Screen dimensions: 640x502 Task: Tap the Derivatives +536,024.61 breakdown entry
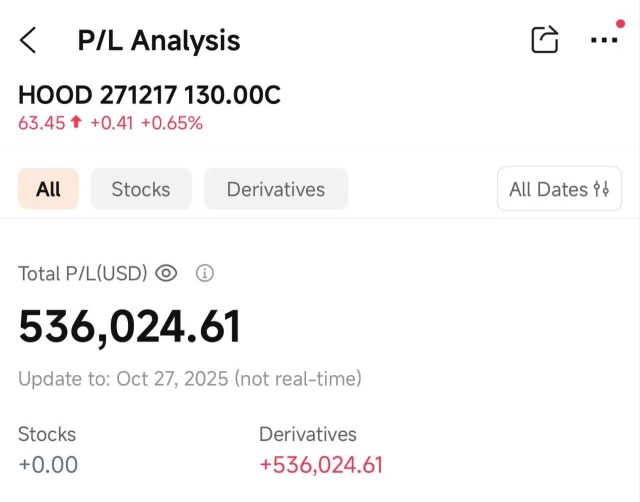[x=321, y=450]
